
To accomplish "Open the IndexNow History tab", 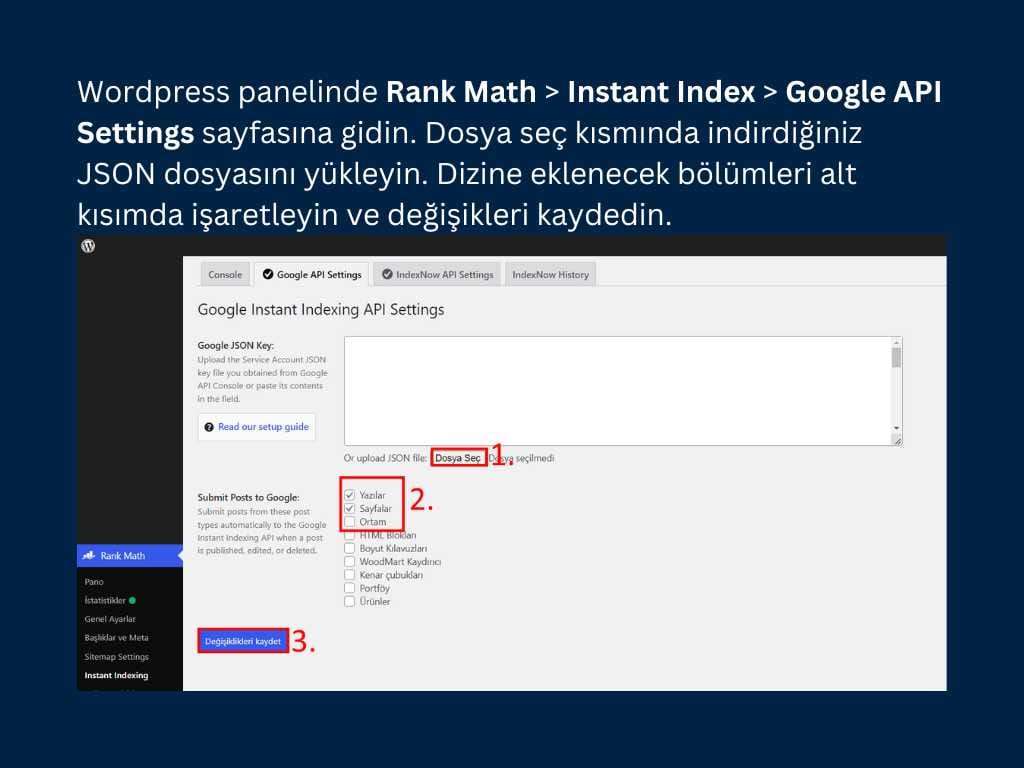I will click(x=550, y=274).
